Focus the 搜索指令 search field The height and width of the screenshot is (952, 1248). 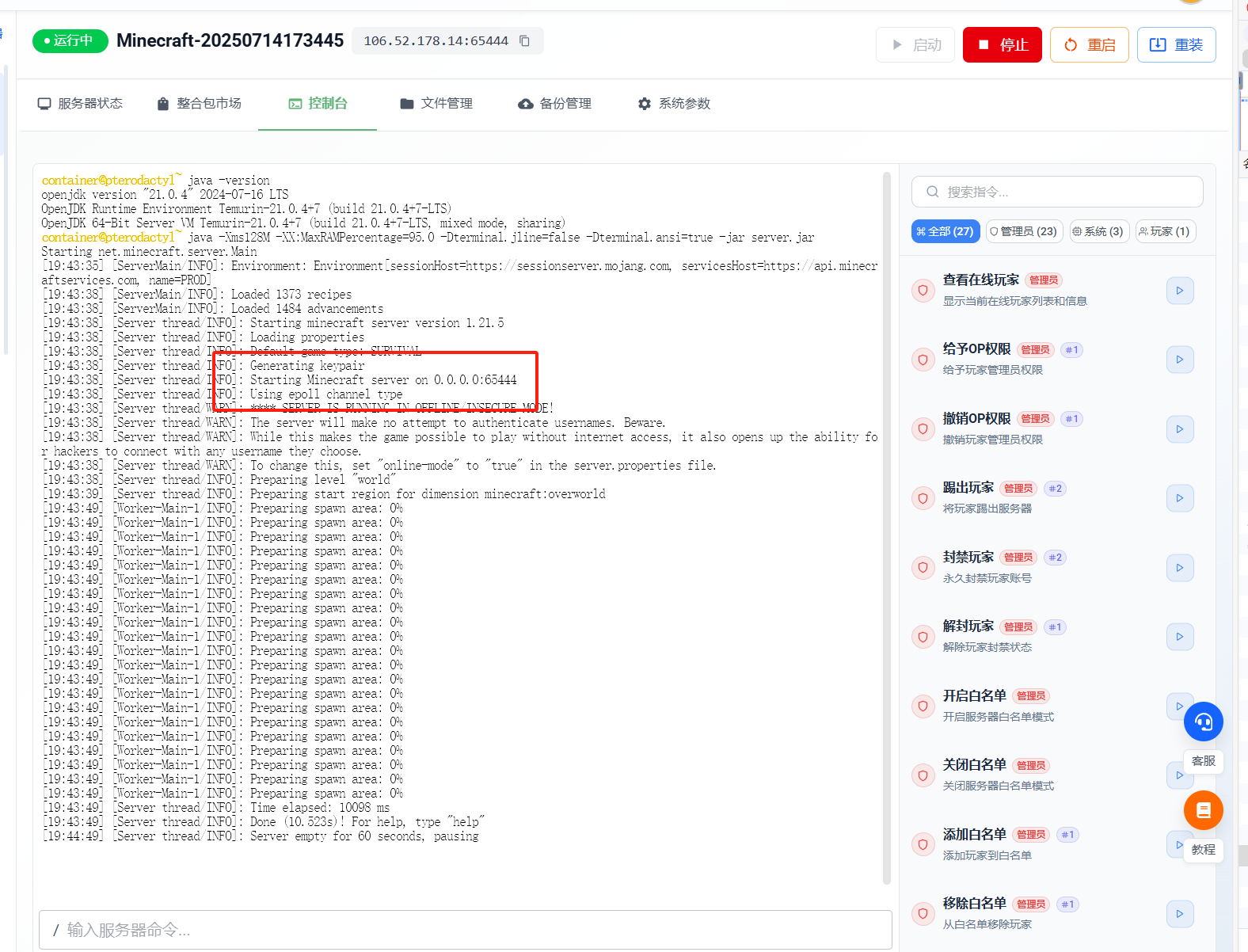[x=1057, y=192]
